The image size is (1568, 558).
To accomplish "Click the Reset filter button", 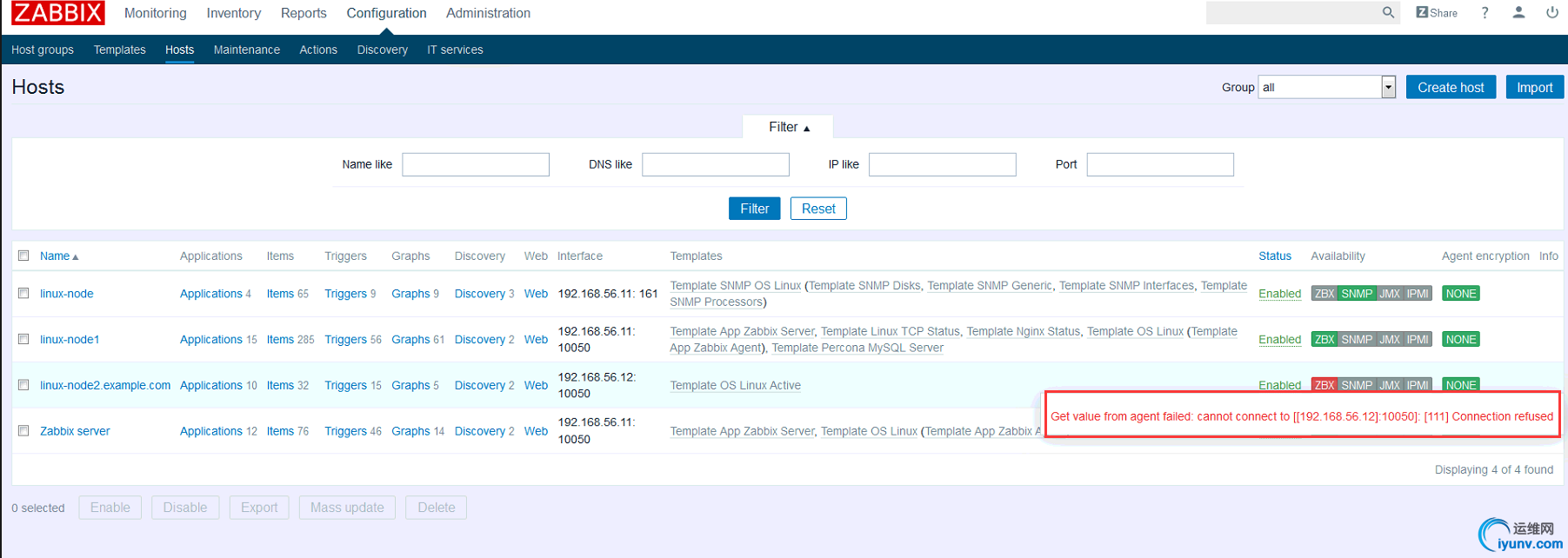I will coord(818,209).
